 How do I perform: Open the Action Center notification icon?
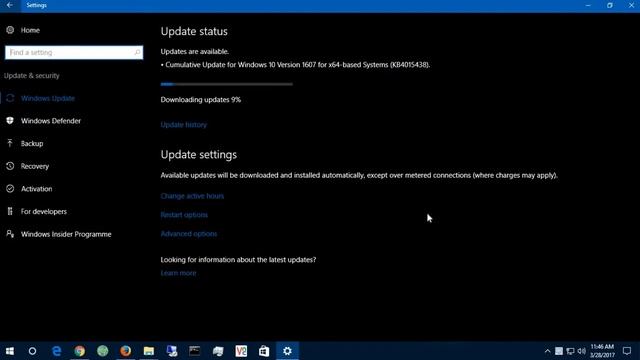(x=627, y=351)
